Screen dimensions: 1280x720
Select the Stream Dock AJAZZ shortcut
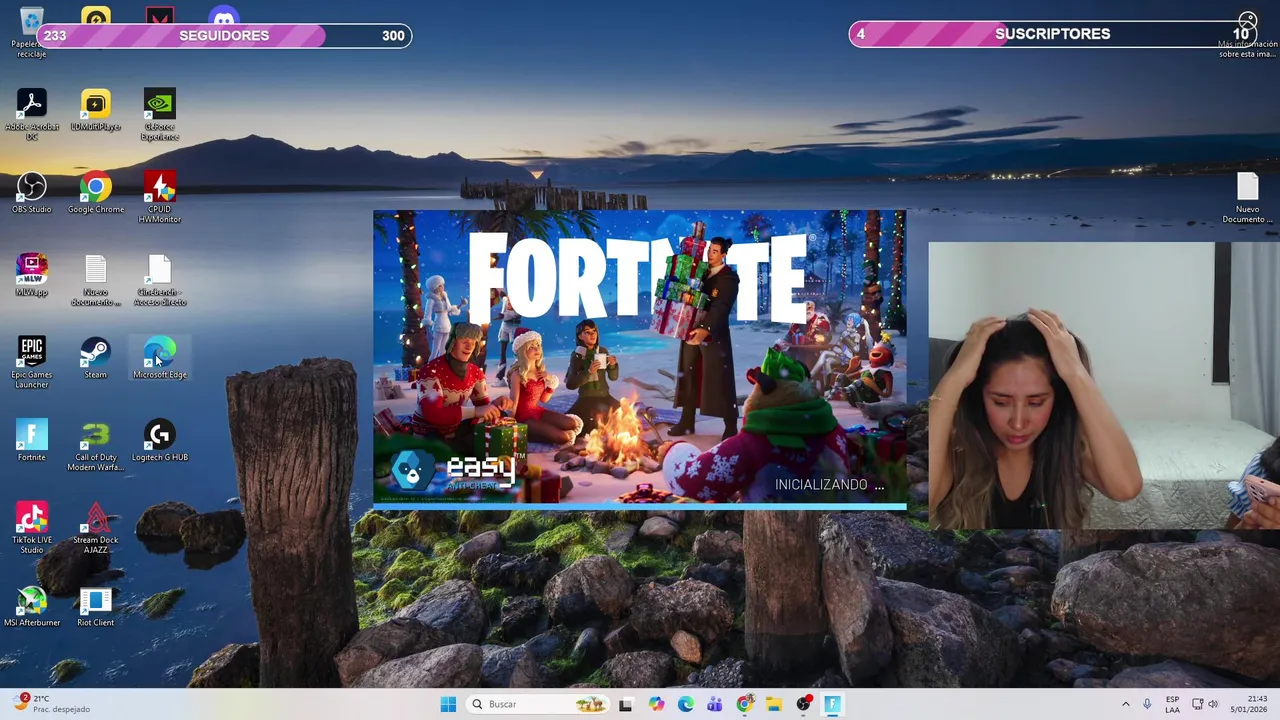95,529
